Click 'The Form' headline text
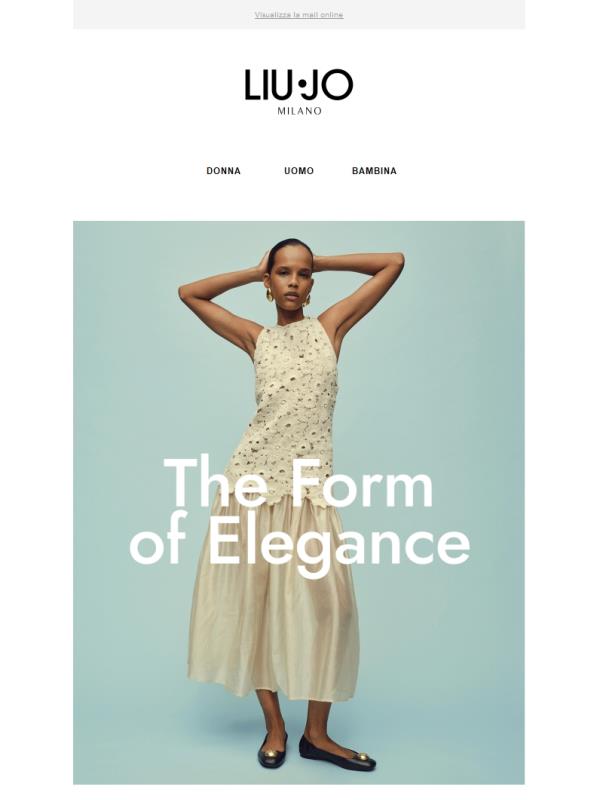600x800 pixels. coord(298,484)
